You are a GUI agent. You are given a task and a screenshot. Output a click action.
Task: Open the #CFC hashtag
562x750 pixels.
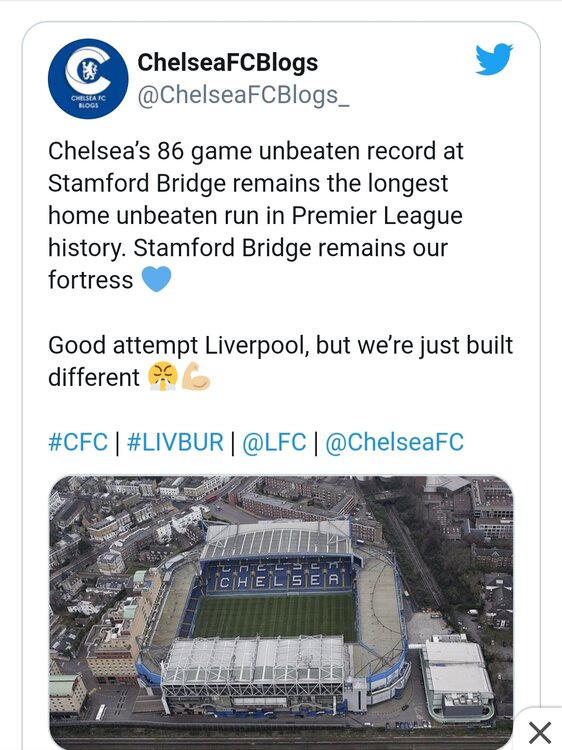tap(78, 441)
